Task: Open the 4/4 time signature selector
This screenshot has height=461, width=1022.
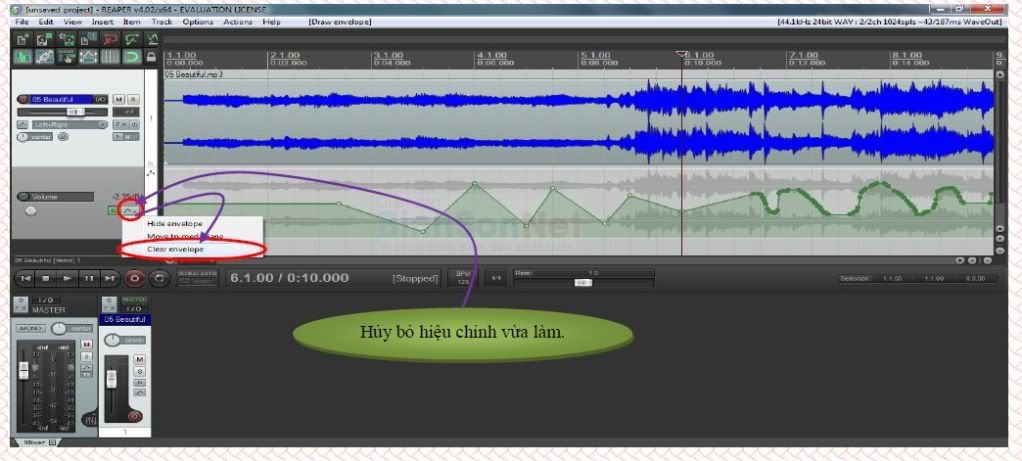Action: [494, 277]
